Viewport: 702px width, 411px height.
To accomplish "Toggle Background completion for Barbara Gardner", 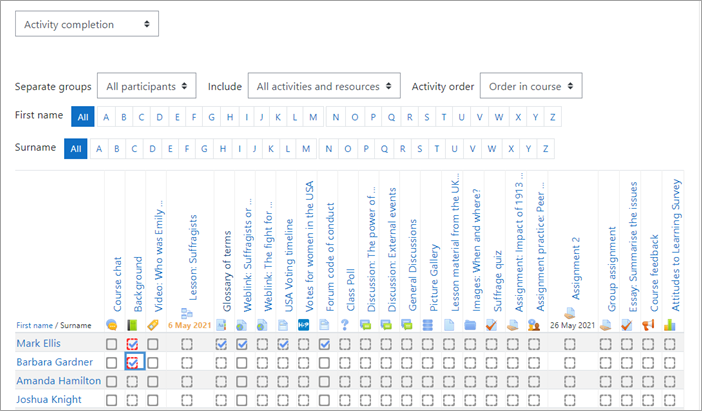I will click(x=133, y=362).
